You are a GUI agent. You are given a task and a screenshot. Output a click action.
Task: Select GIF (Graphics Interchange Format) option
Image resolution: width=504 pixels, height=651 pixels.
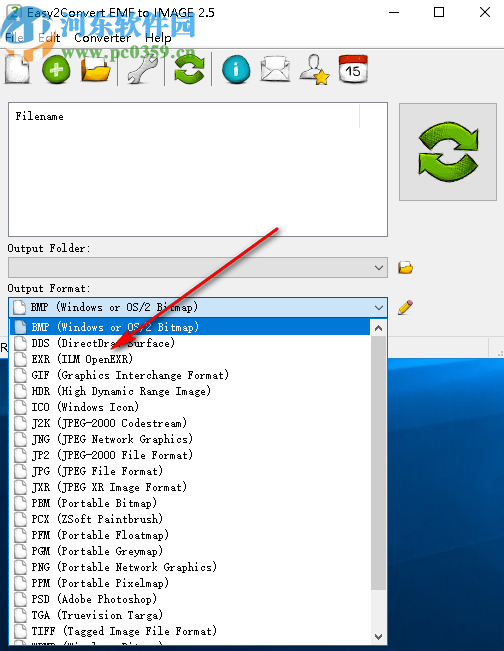click(190, 375)
